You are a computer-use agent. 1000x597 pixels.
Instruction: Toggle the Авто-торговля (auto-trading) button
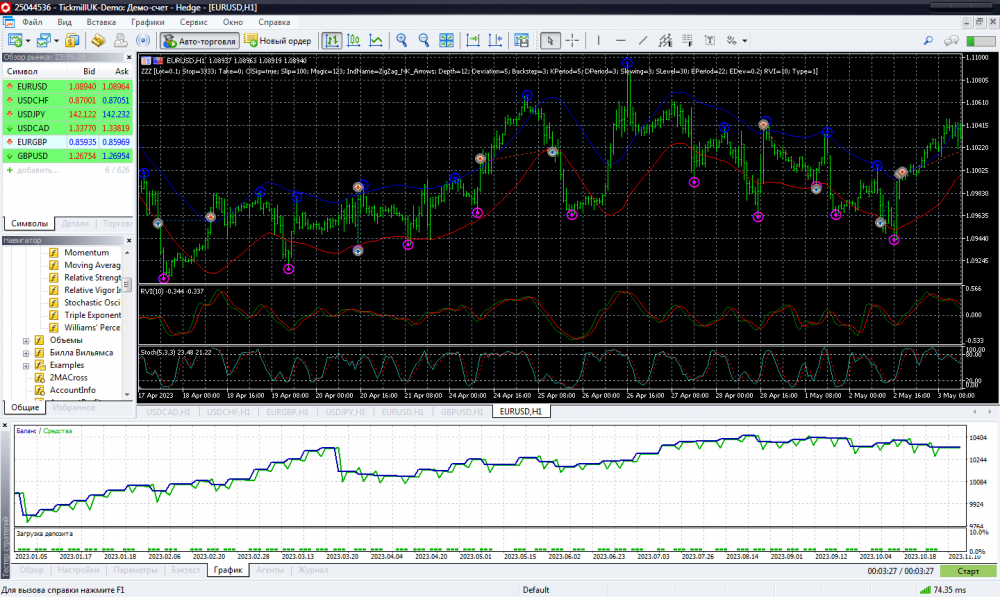(199, 41)
